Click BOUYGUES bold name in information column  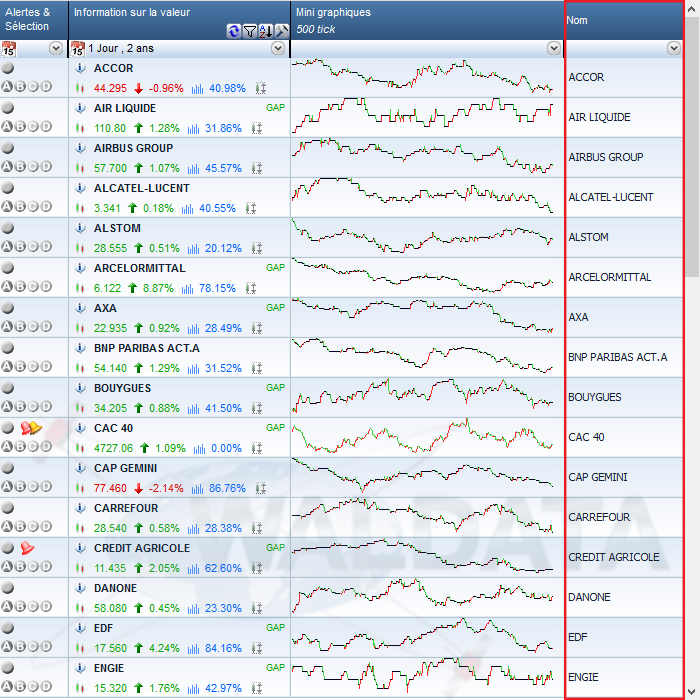click(x=122, y=388)
